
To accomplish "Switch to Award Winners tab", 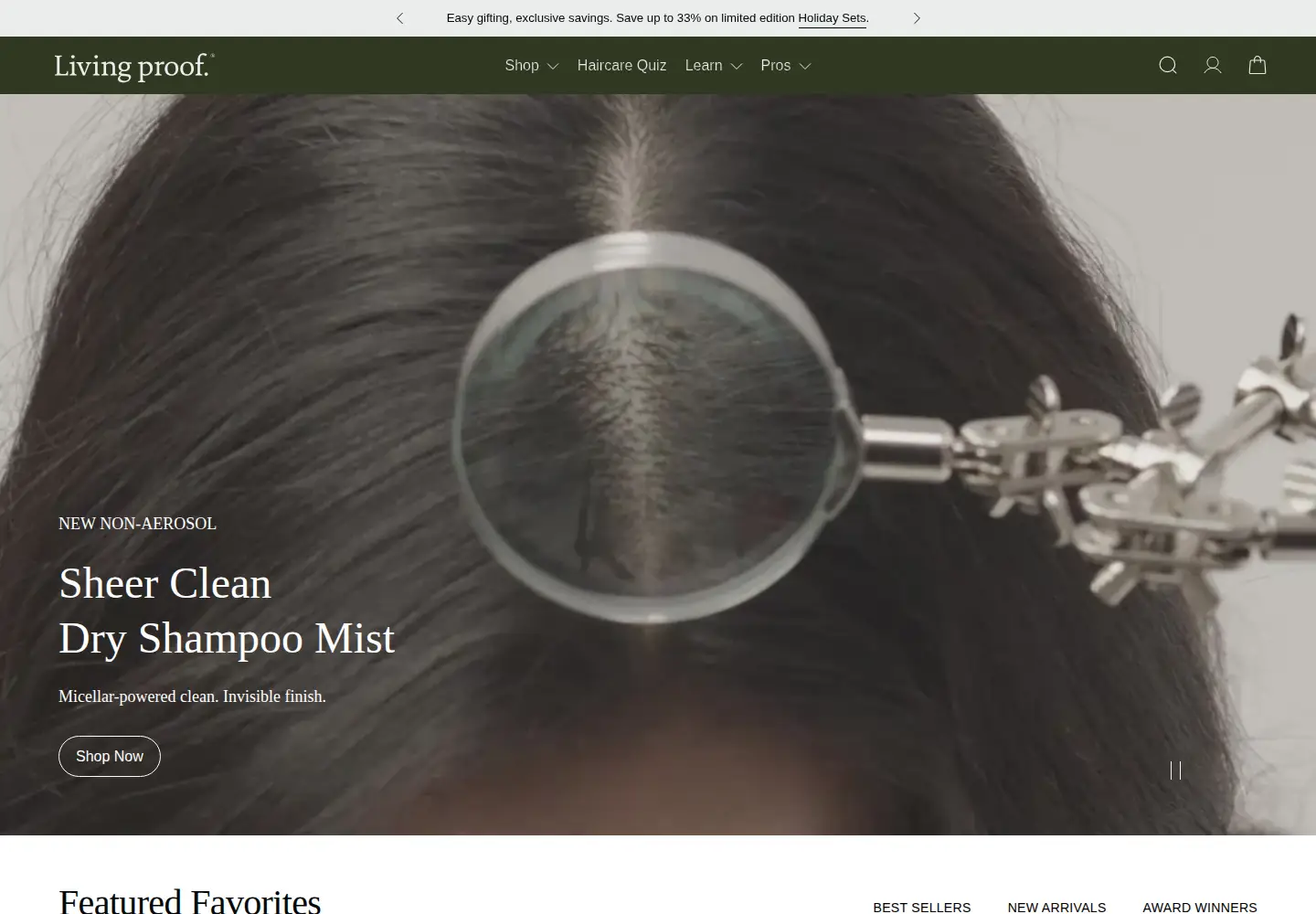I will (1200, 907).
